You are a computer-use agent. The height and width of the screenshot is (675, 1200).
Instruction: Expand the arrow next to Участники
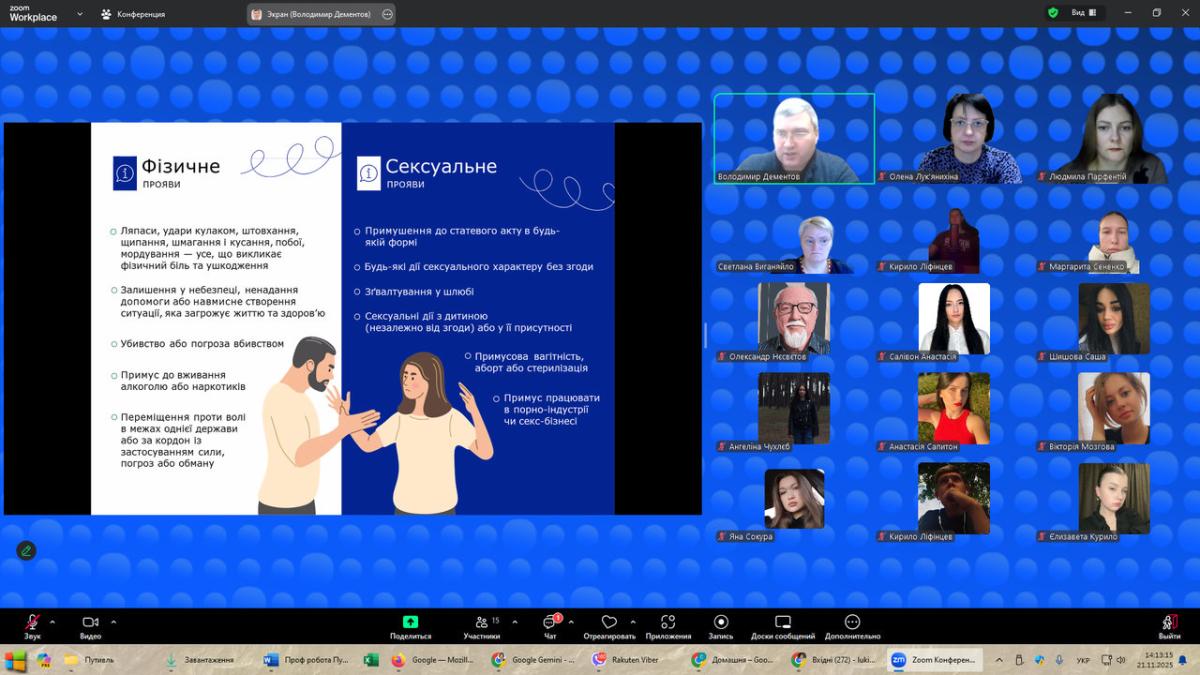click(x=515, y=621)
